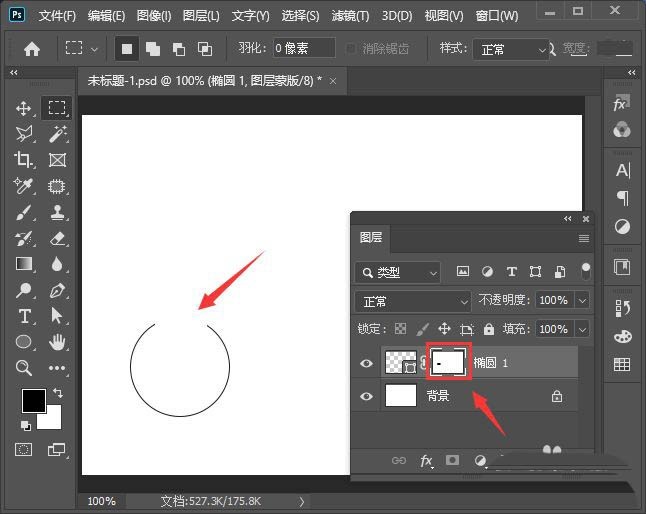Open the 正常 blend mode dropdown

[x=413, y=301]
